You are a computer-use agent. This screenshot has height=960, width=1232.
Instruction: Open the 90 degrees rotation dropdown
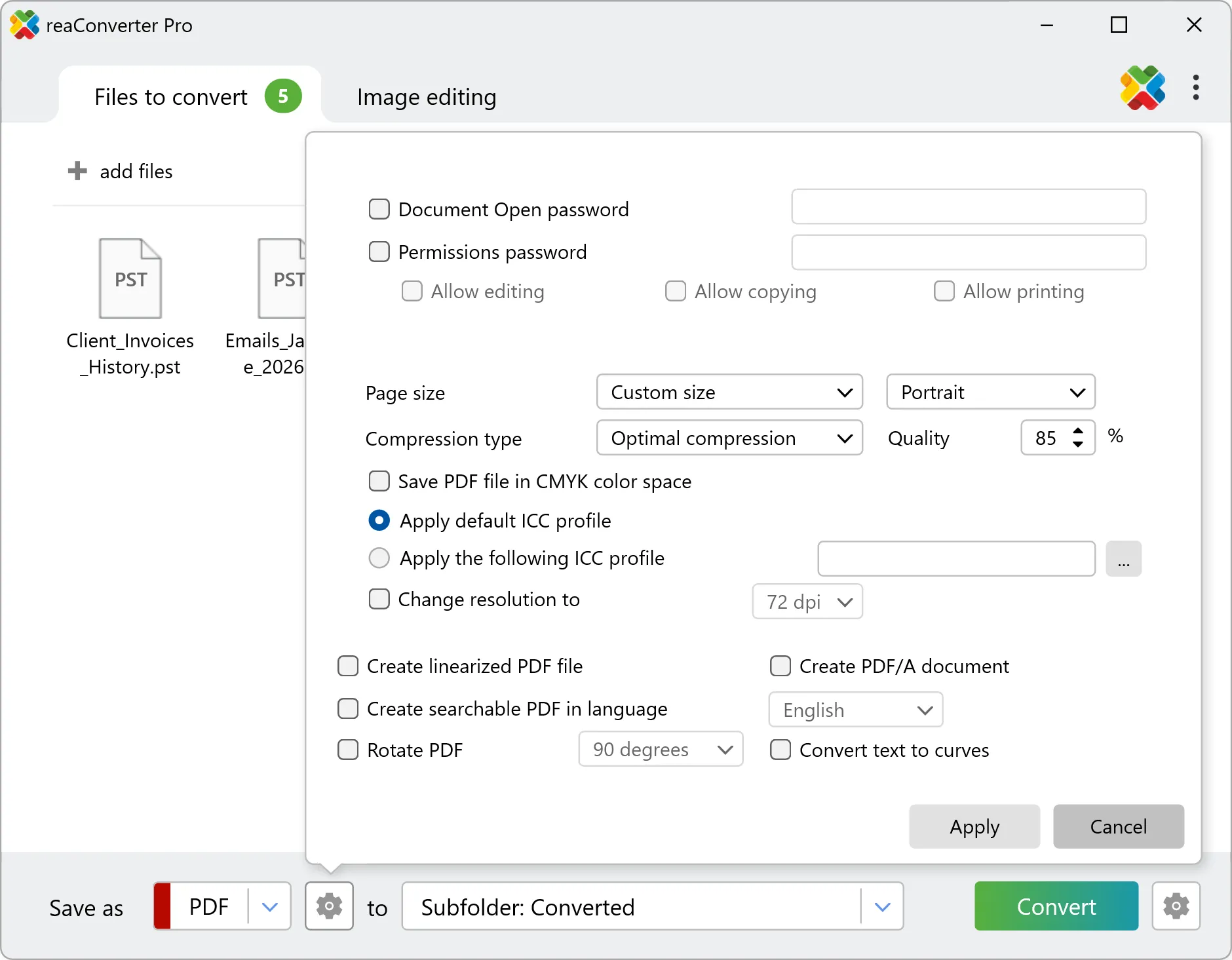tap(661, 749)
